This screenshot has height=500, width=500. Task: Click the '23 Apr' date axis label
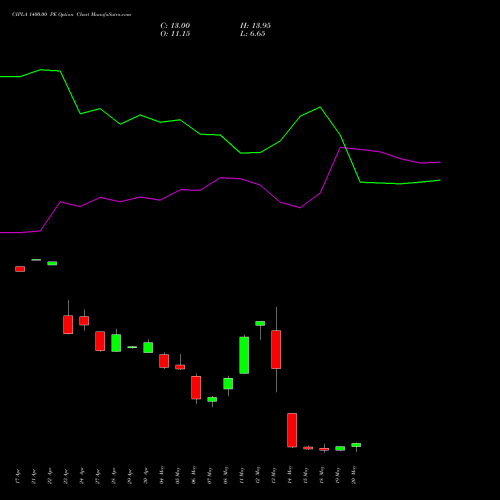pos(66,476)
